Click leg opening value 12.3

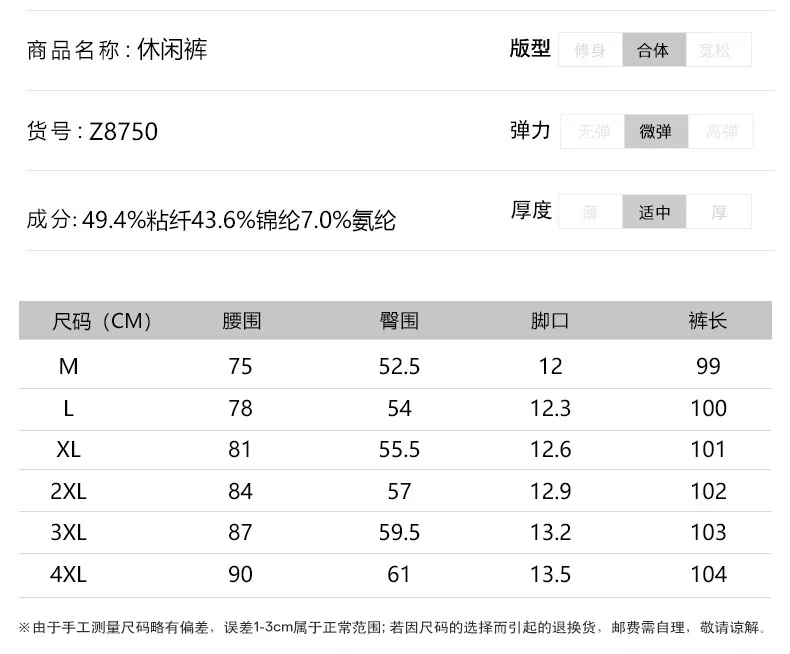[551, 408]
